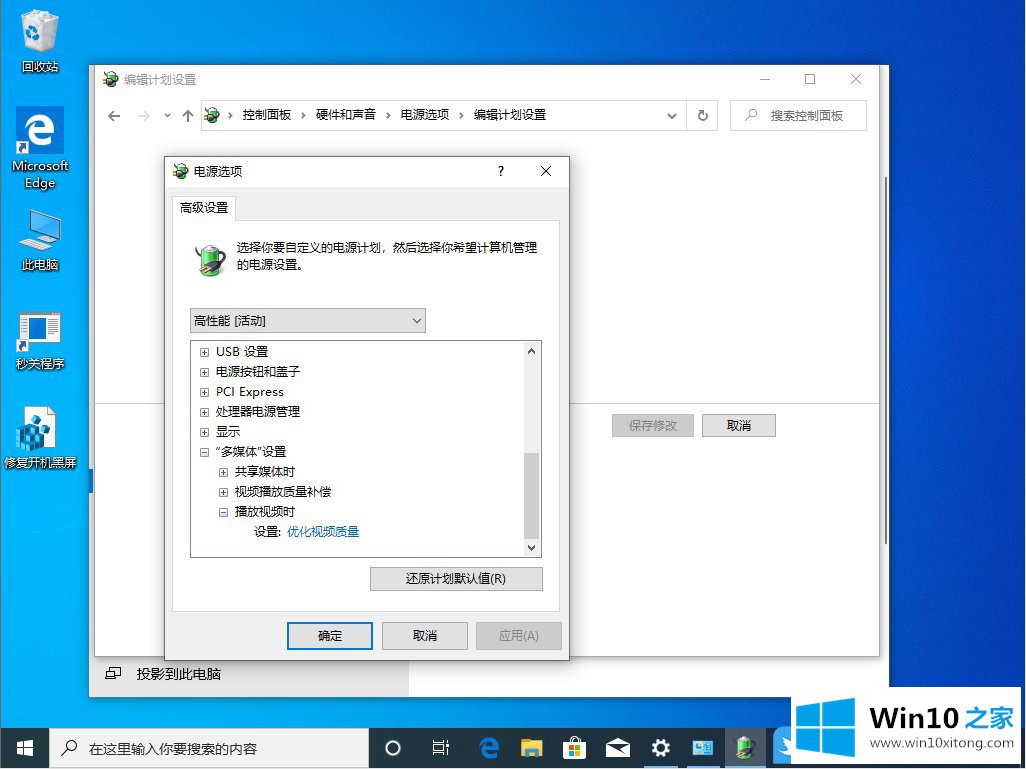1026x769 pixels.
Task: Expand the 共享媒体时 sub-node
Action: [223, 473]
